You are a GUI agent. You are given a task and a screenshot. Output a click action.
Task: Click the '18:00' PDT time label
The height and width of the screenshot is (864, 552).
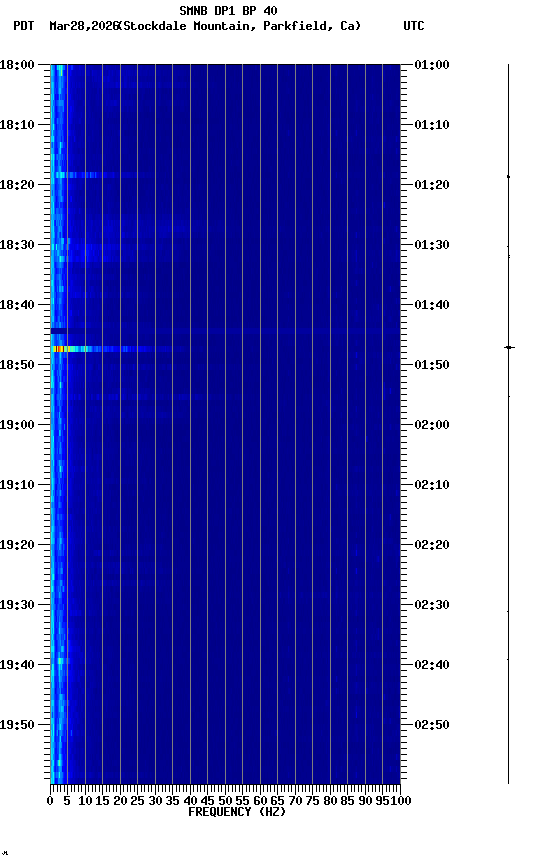[x=17, y=65]
